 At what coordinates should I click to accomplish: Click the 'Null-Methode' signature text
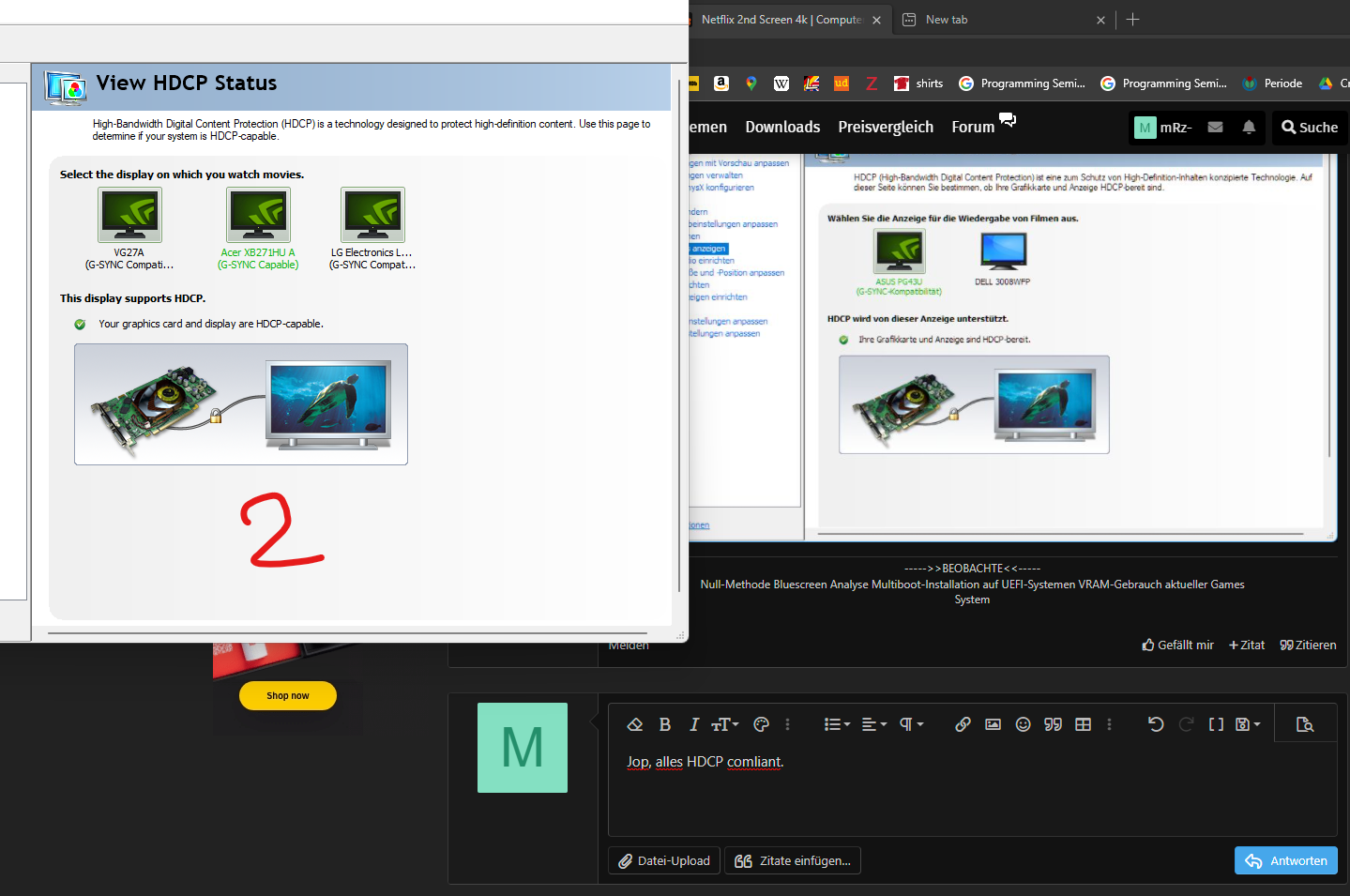pos(735,585)
